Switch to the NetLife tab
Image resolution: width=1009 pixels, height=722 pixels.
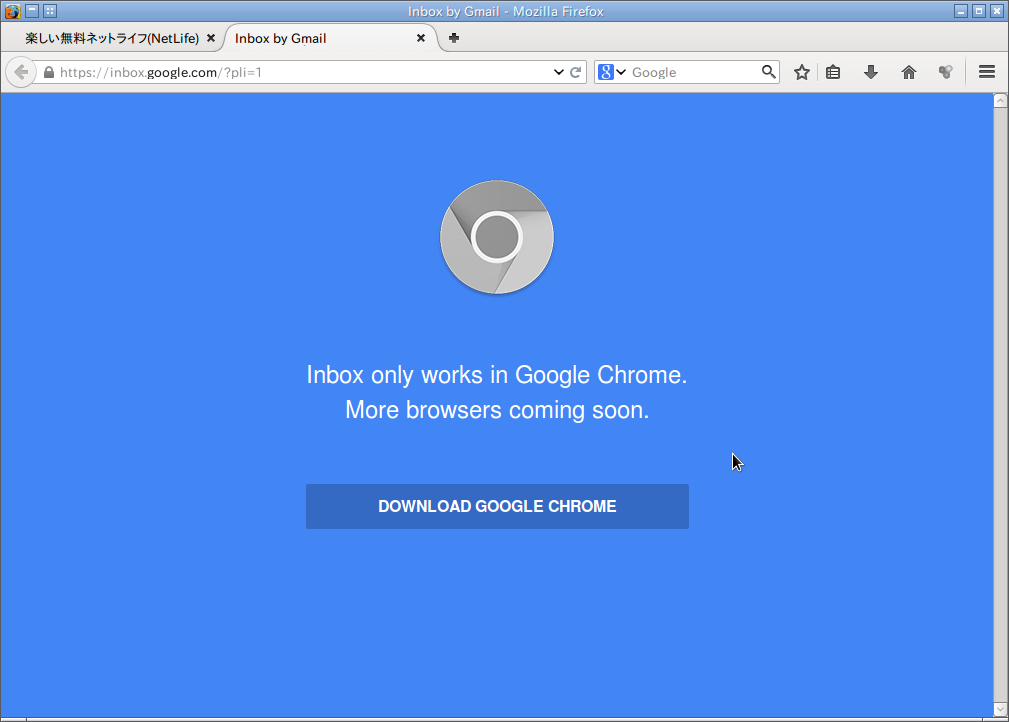(x=112, y=39)
